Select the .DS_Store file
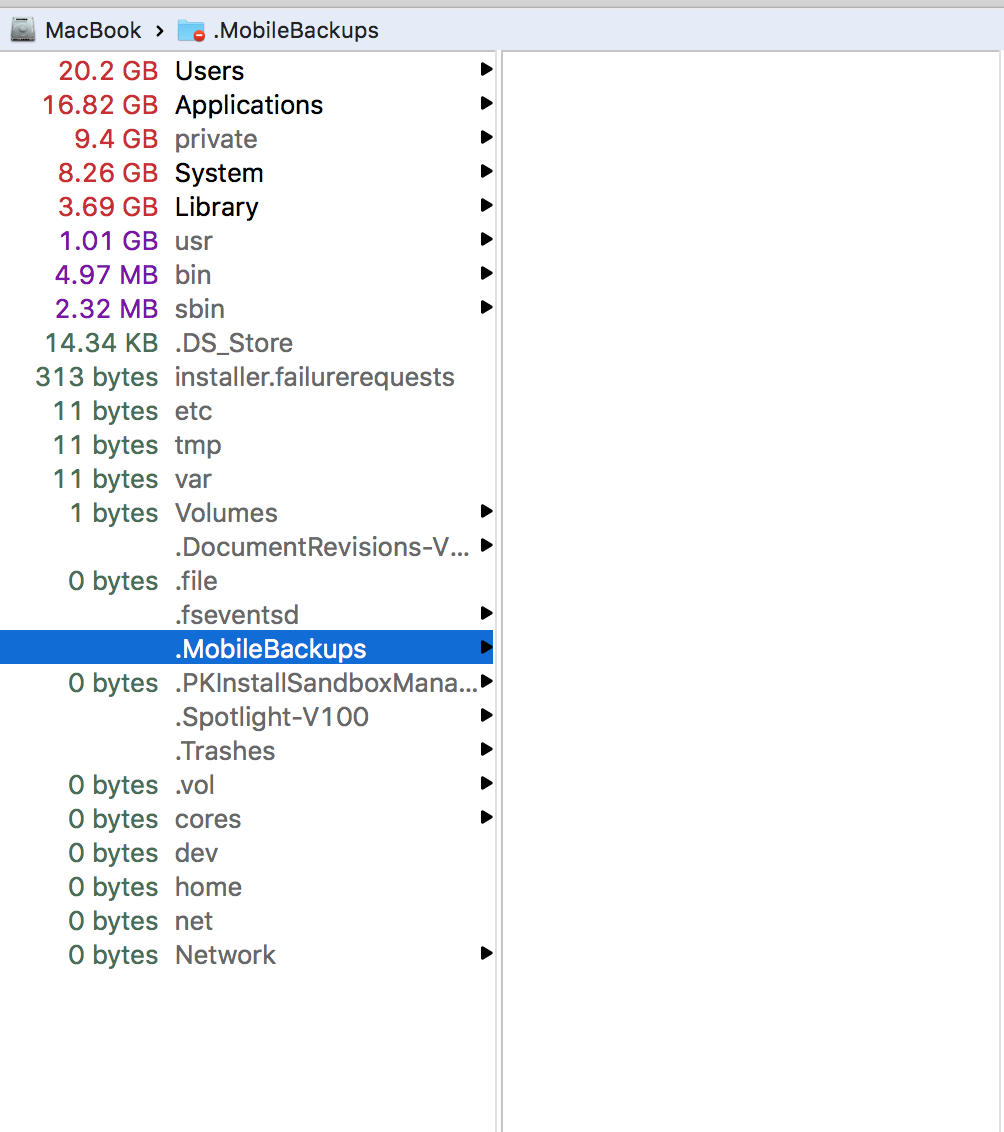Image resolution: width=1004 pixels, height=1132 pixels. 247,343
